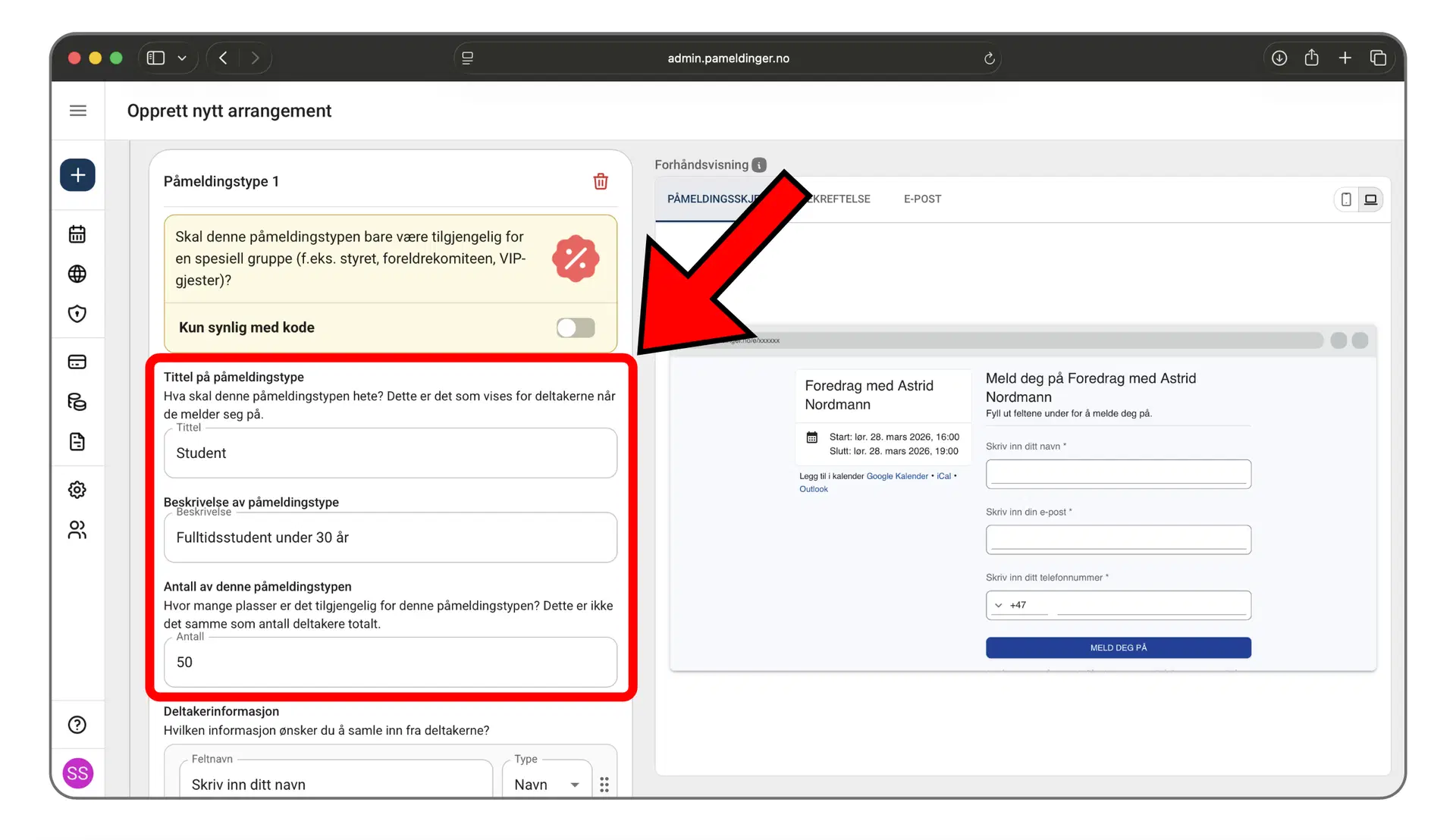Switch preview to desktop view
1456x840 pixels.
pyautogui.click(x=1371, y=199)
